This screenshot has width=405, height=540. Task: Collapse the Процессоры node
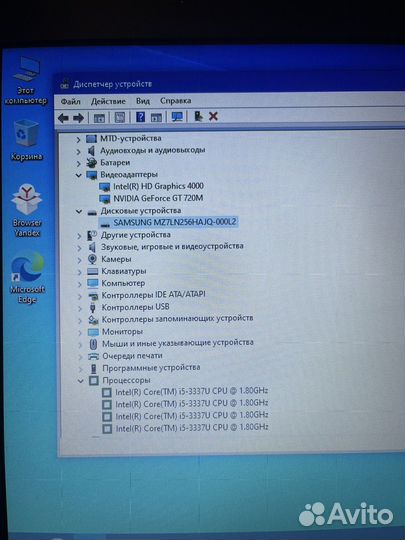coord(80,381)
